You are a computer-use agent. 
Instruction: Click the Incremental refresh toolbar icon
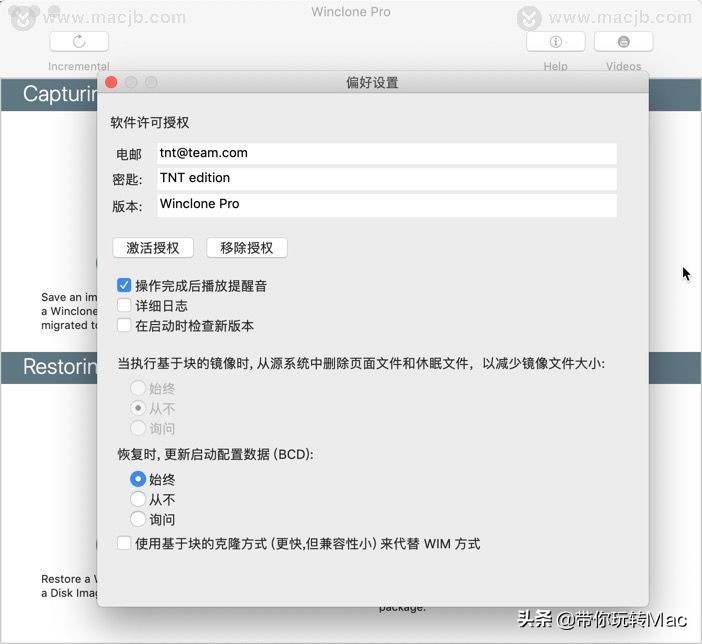(79, 42)
